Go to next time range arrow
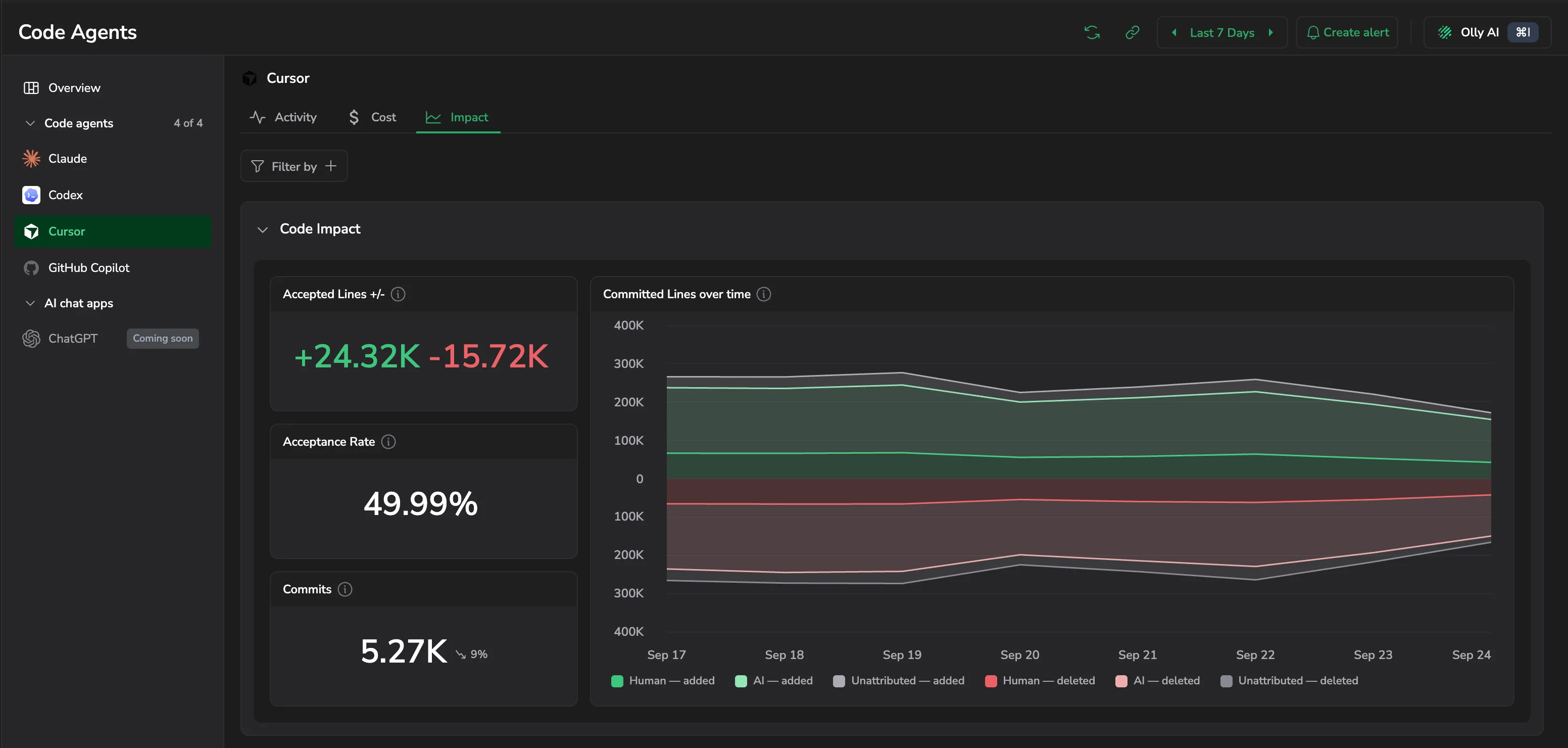 point(1271,32)
